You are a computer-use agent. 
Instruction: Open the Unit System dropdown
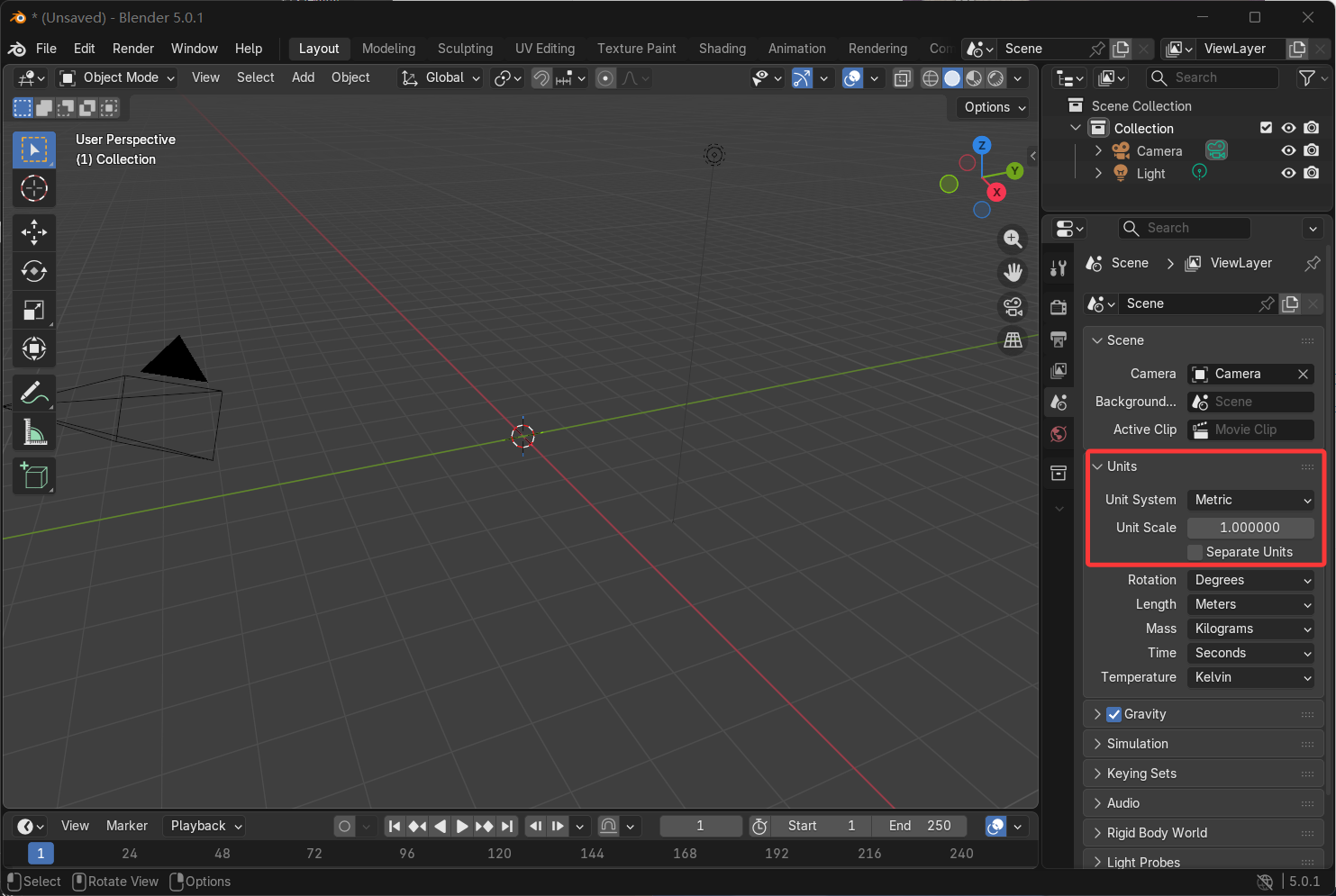[1250, 500]
